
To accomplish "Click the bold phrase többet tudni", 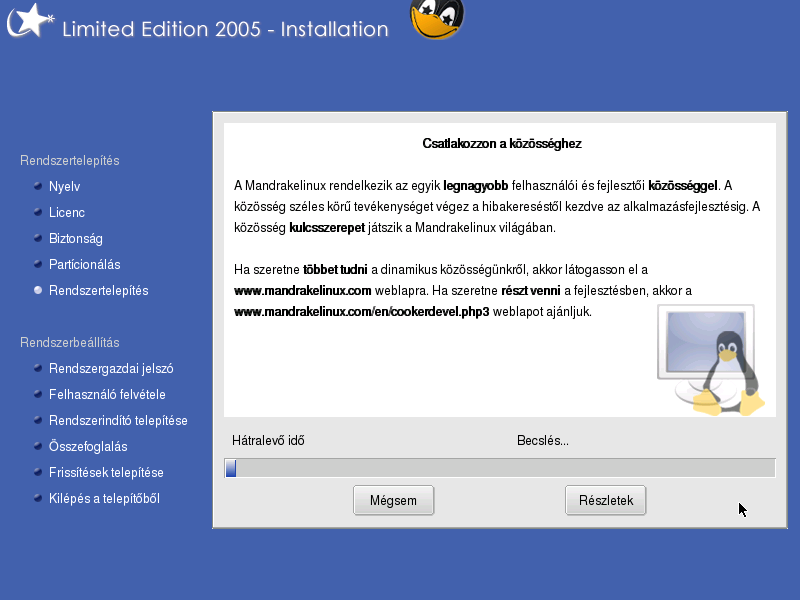I will click(335, 269).
